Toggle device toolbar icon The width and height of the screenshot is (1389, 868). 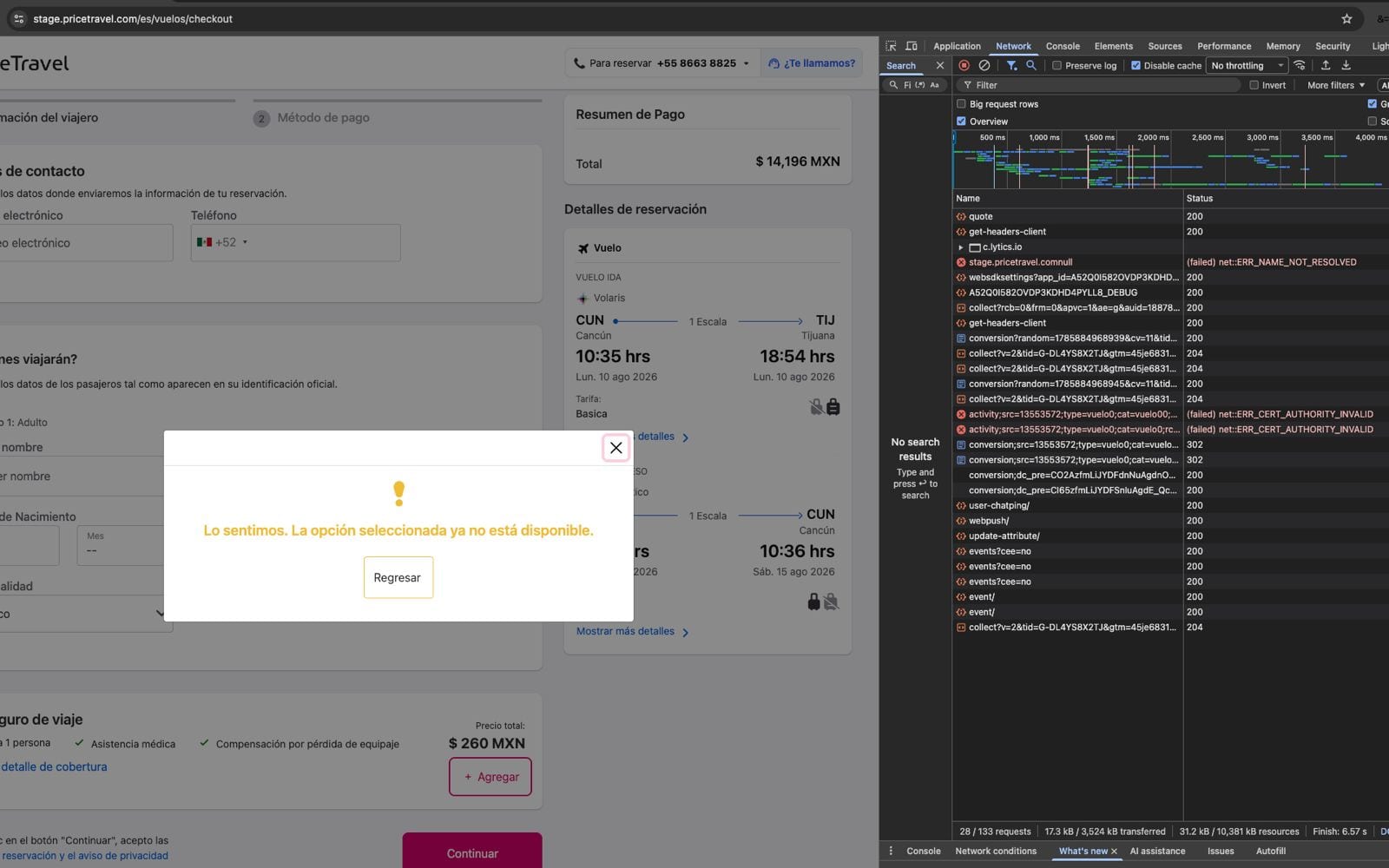pyautogui.click(x=912, y=46)
